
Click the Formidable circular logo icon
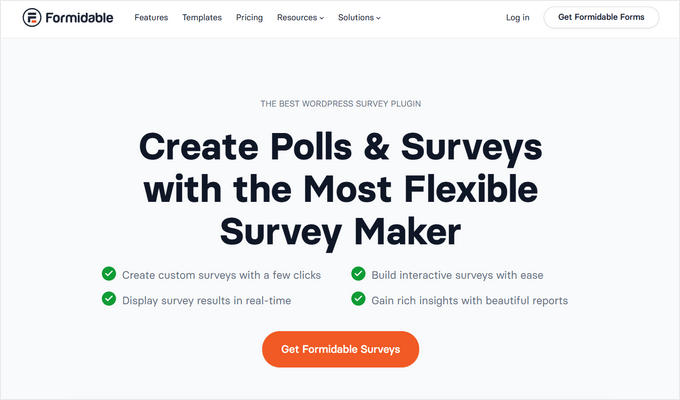pyautogui.click(x=31, y=18)
